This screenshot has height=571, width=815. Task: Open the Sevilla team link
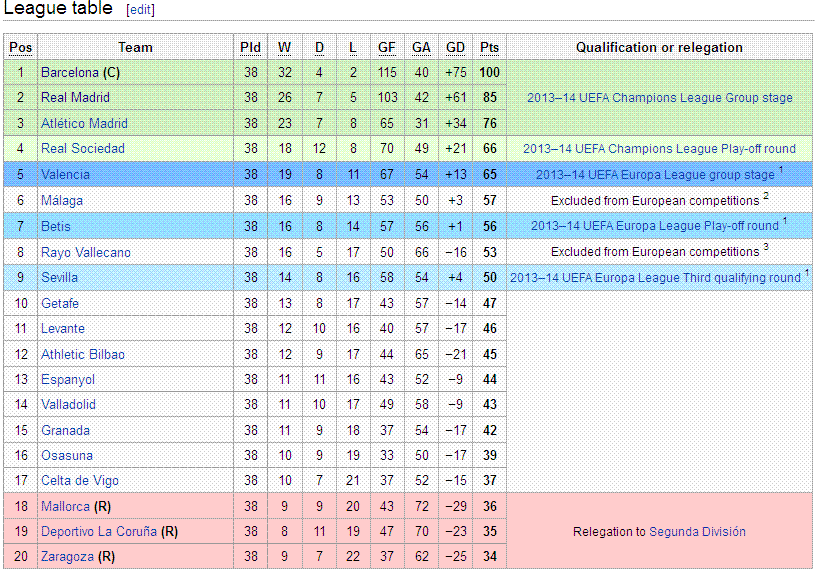coord(59,277)
